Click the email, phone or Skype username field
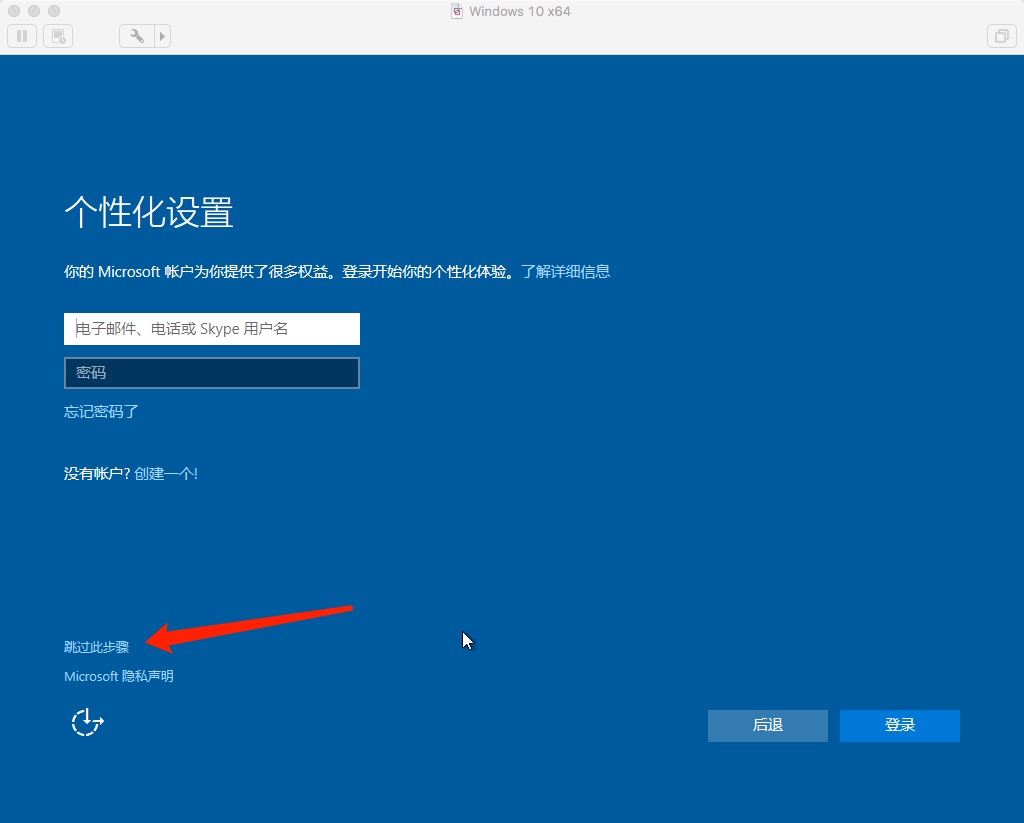This screenshot has height=823, width=1024. 212,329
